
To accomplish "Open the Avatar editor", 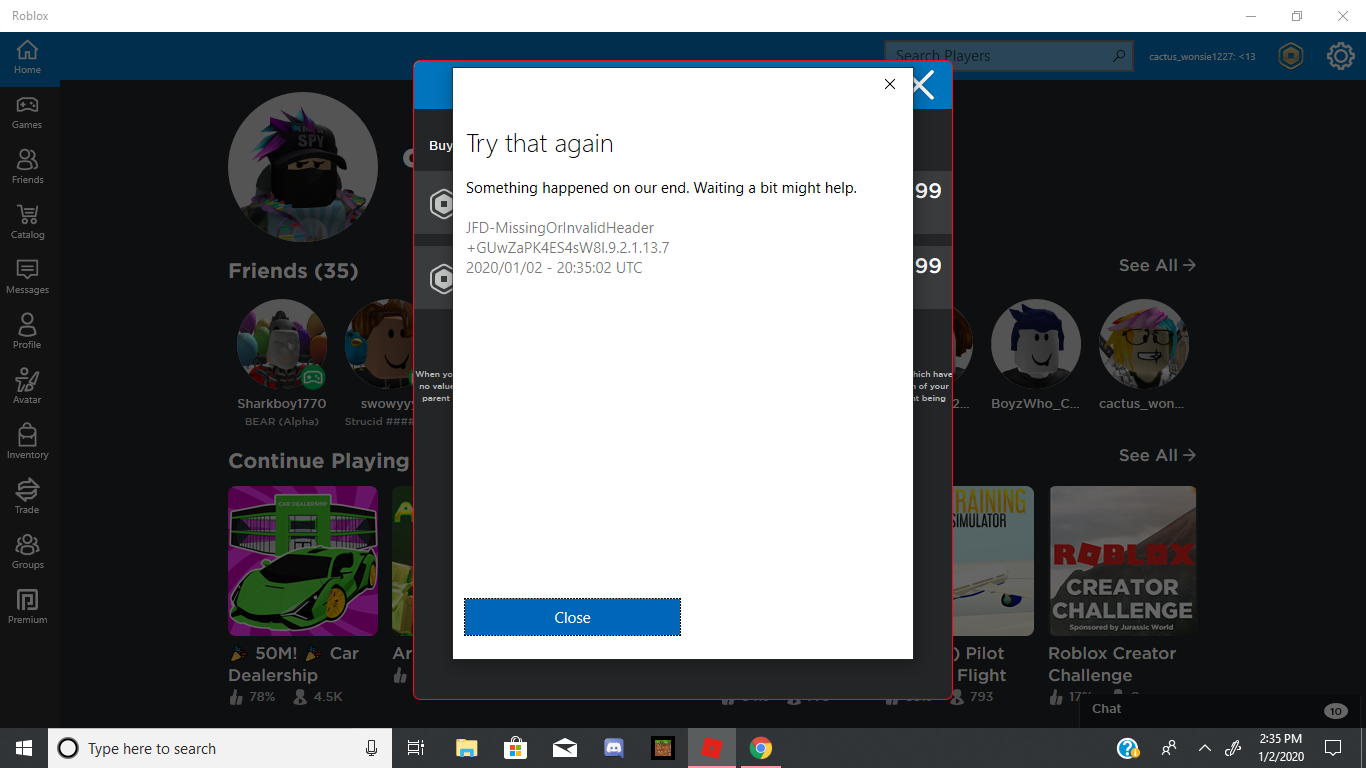I will point(27,388).
